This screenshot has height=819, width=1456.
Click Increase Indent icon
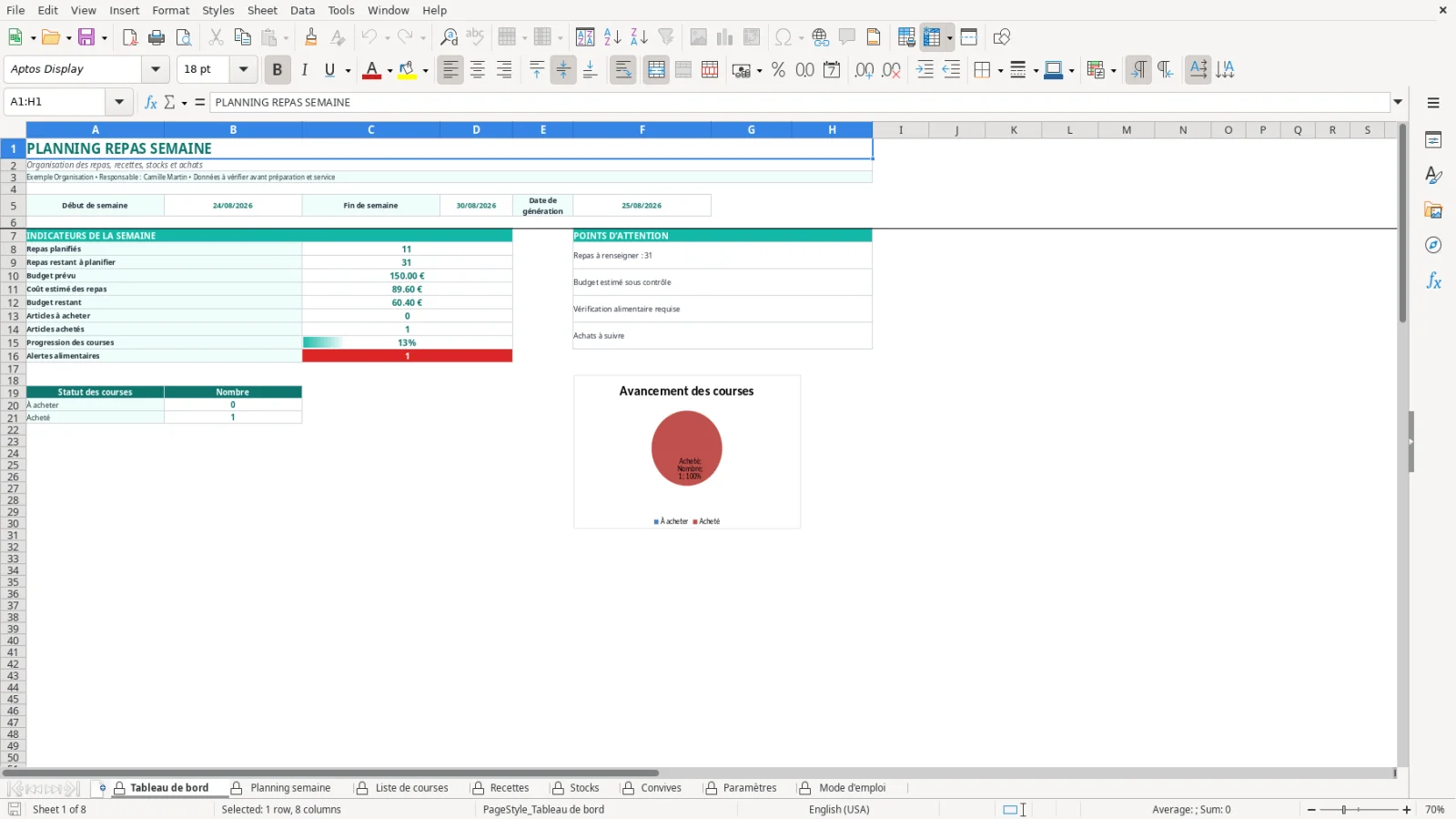(925, 70)
